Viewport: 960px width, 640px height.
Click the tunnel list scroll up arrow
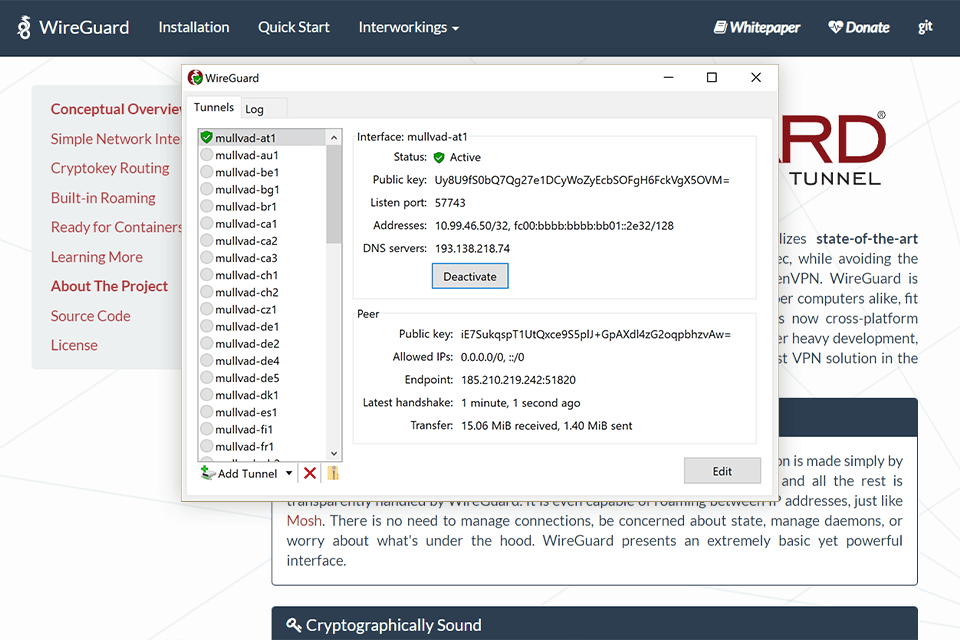(334, 138)
